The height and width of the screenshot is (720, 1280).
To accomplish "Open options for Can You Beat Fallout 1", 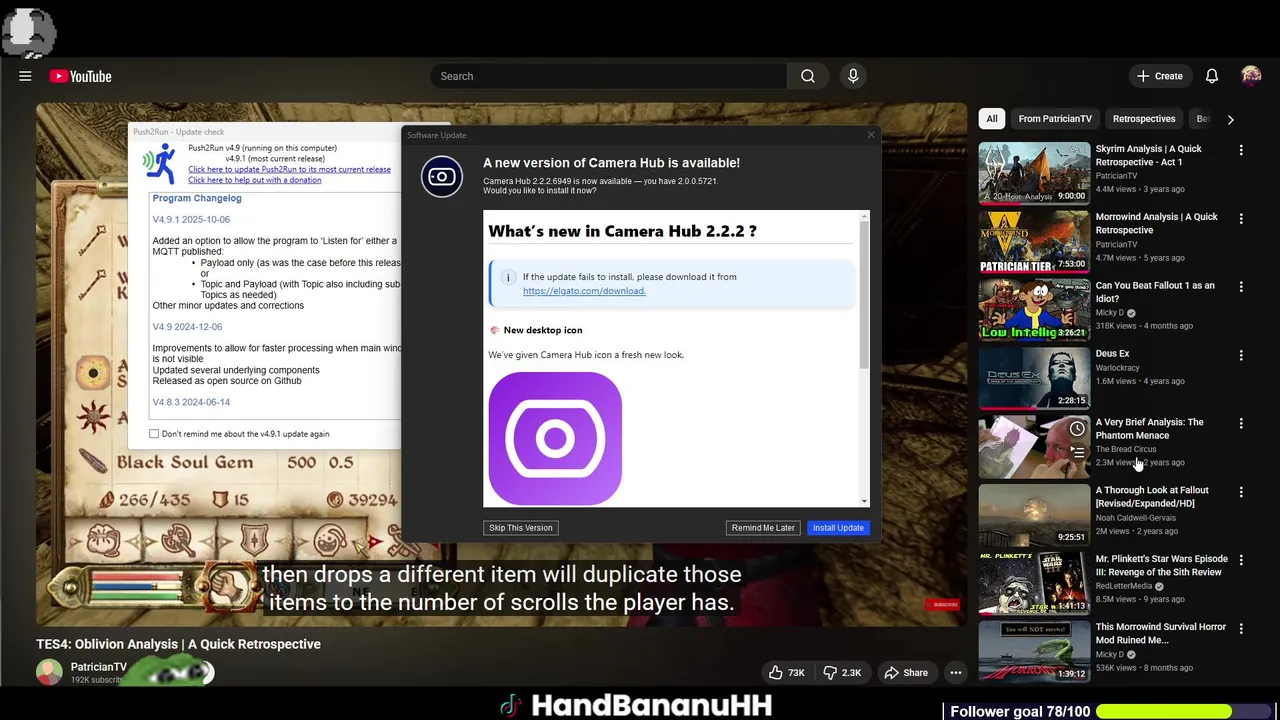I will point(1241,287).
